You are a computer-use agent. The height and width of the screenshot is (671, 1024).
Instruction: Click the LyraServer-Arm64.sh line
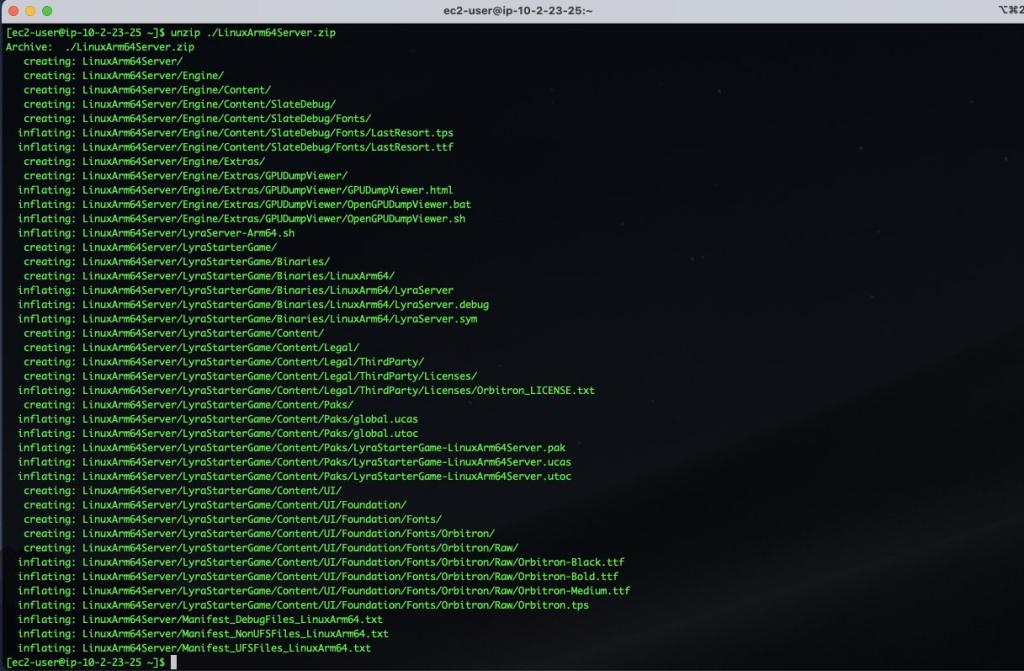(x=156, y=234)
